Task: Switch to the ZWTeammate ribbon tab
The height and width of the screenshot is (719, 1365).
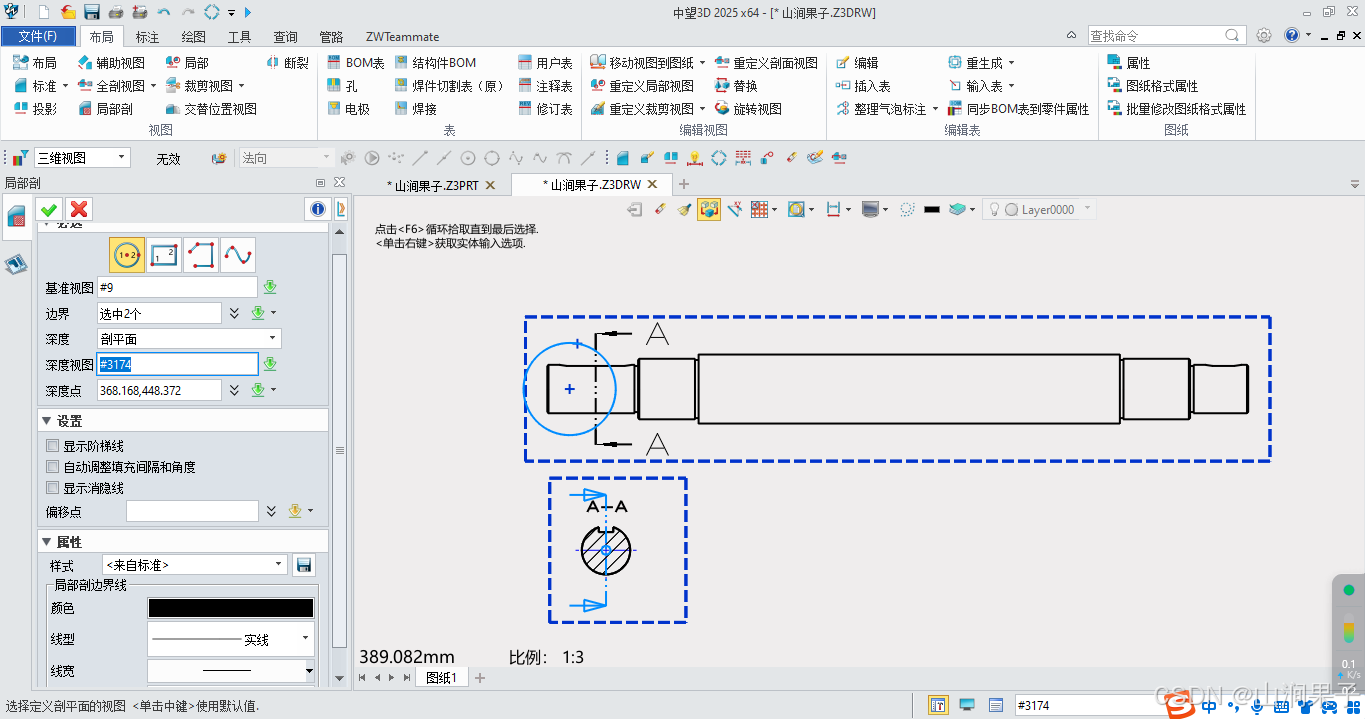Action: click(x=402, y=37)
